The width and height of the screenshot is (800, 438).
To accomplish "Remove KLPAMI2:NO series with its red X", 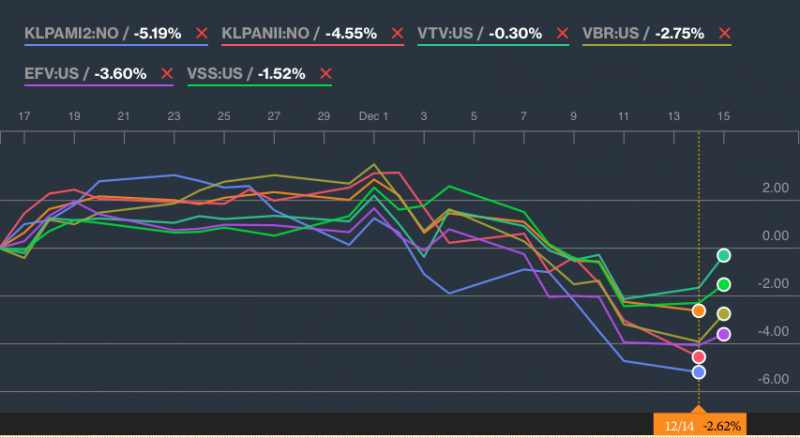I will click(x=202, y=33).
